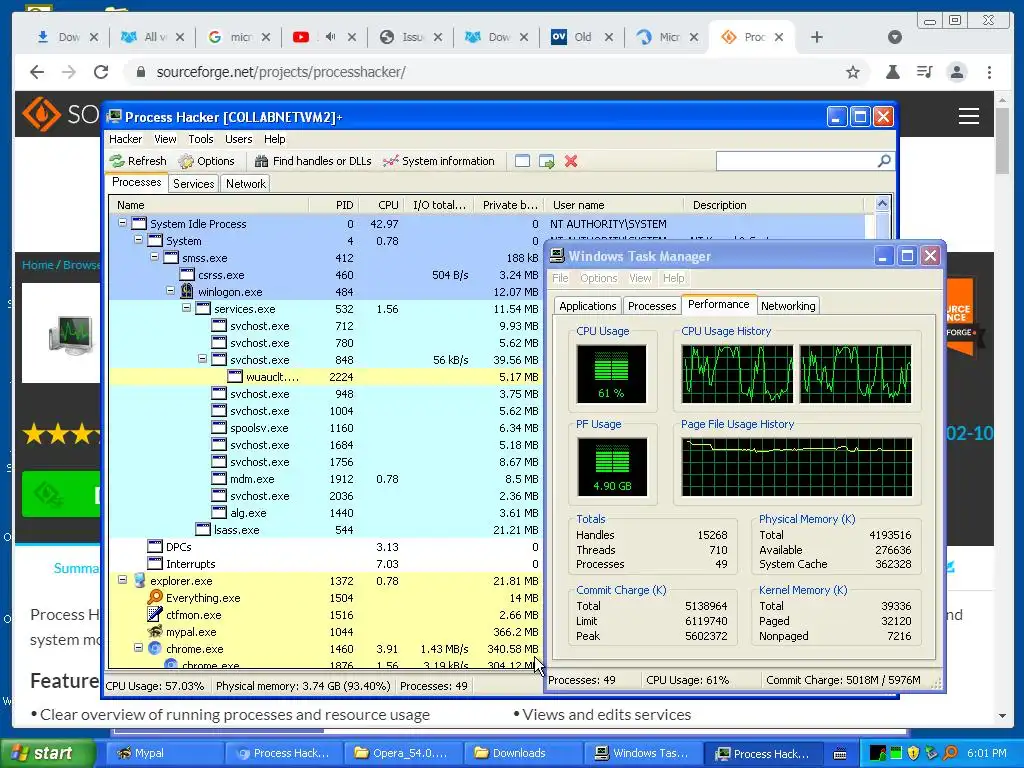Click the red X terminate toolbar icon
Image resolution: width=1024 pixels, height=768 pixels.
(571, 161)
